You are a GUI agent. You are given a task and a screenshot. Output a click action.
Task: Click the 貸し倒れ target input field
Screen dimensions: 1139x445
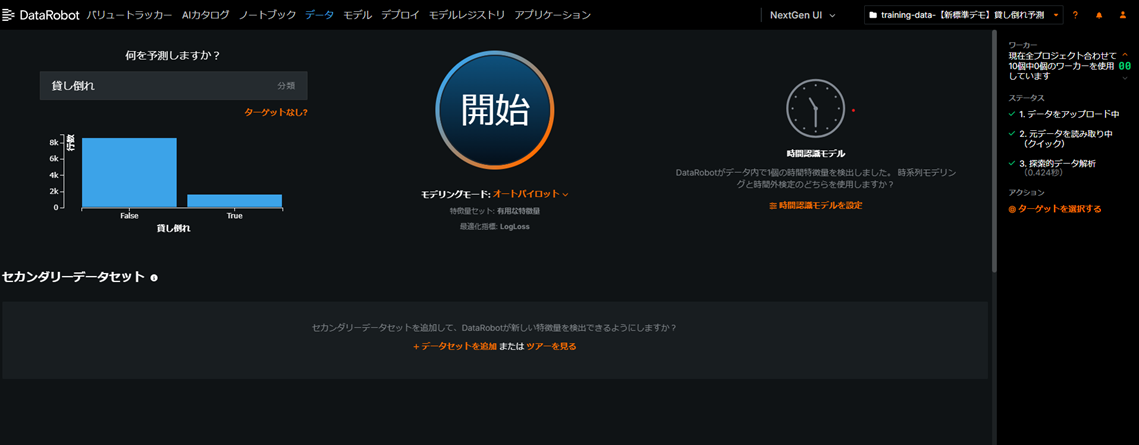coord(174,86)
